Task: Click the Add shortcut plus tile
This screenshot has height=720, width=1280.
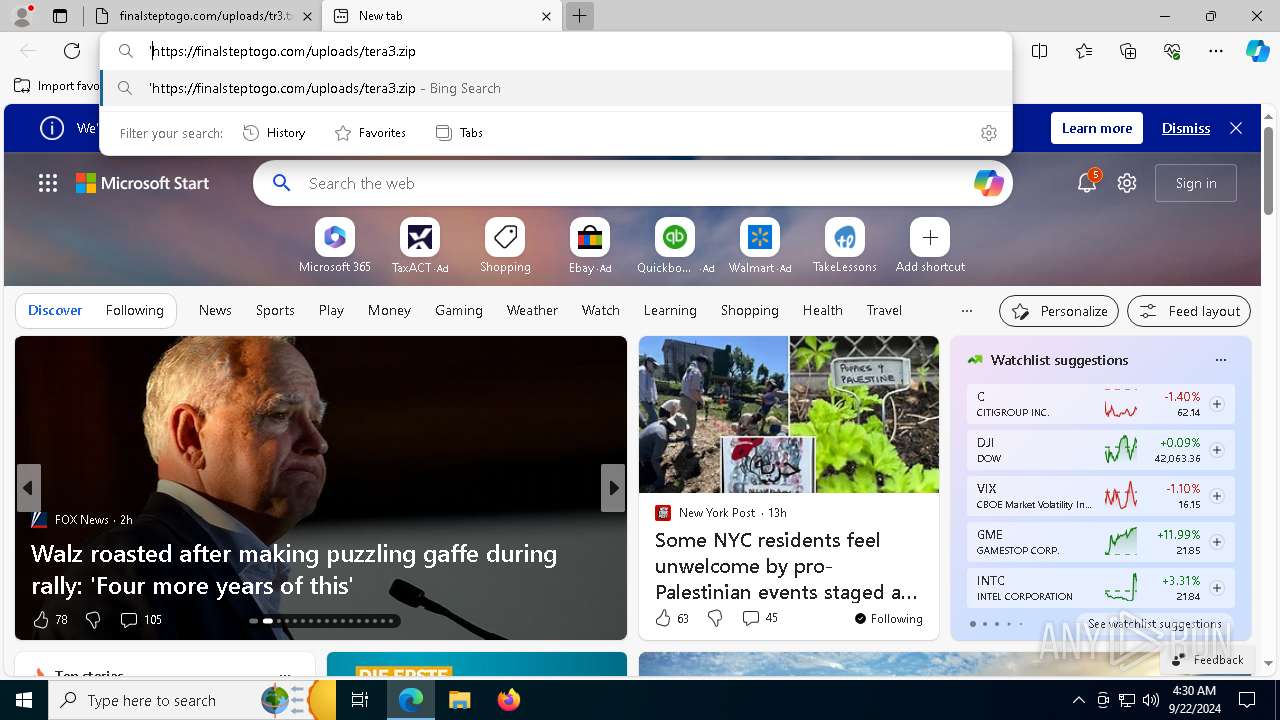Action: click(930, 246)
